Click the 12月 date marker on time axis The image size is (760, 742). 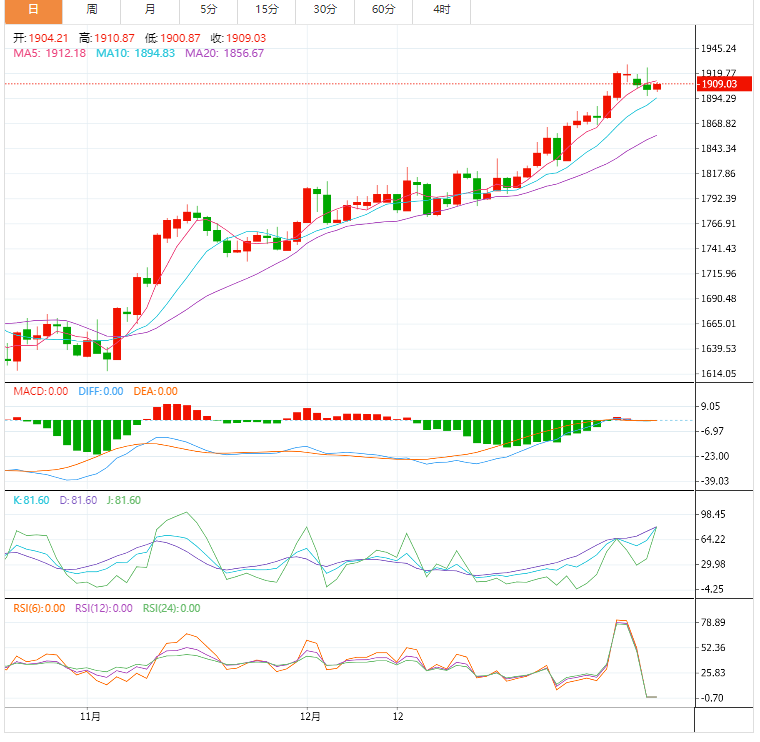click(x=311, y=716)
